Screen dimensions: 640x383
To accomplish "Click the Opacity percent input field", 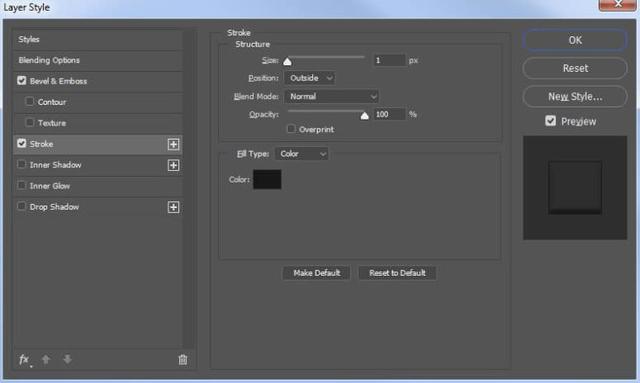I will coord(389,114).
